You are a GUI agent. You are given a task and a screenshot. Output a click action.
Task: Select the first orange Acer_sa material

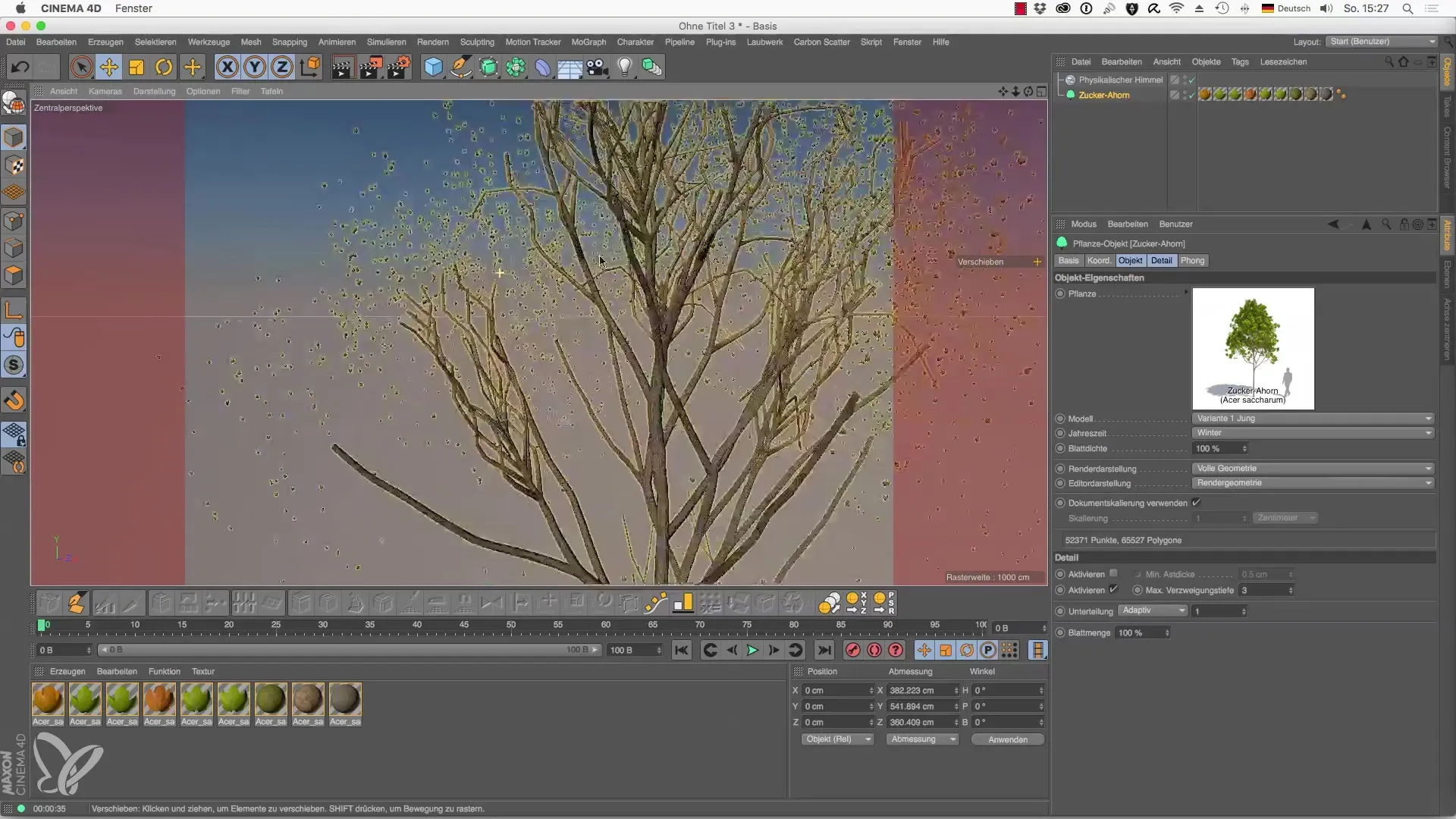48,699
